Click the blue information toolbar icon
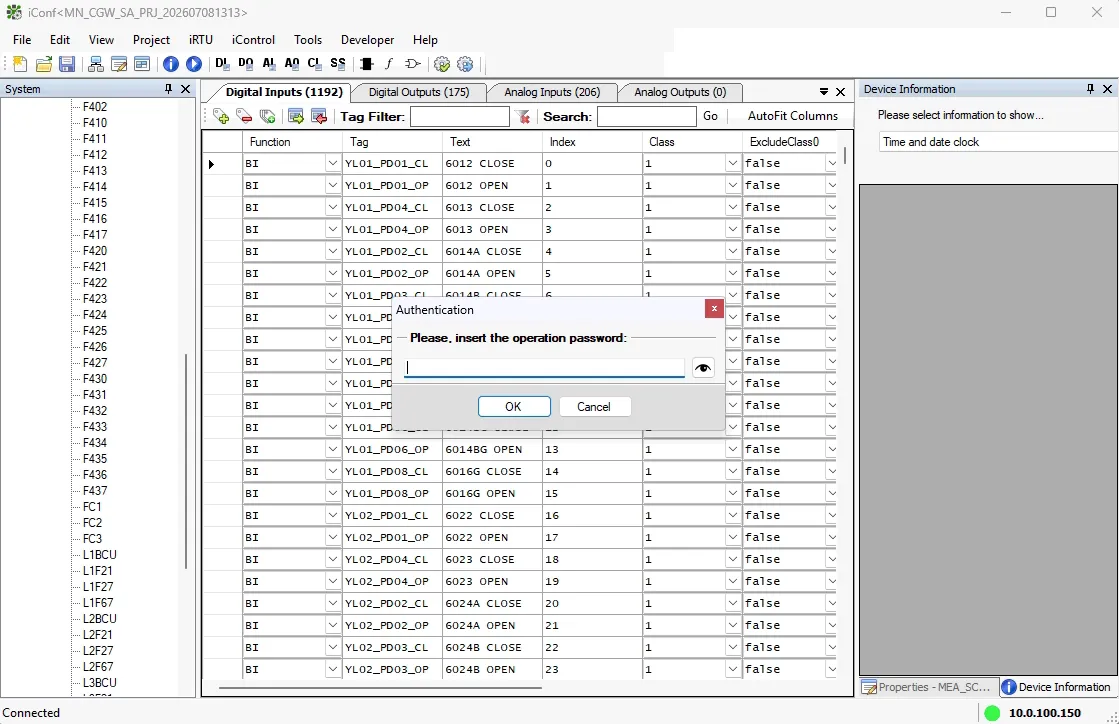 (171, 64)
